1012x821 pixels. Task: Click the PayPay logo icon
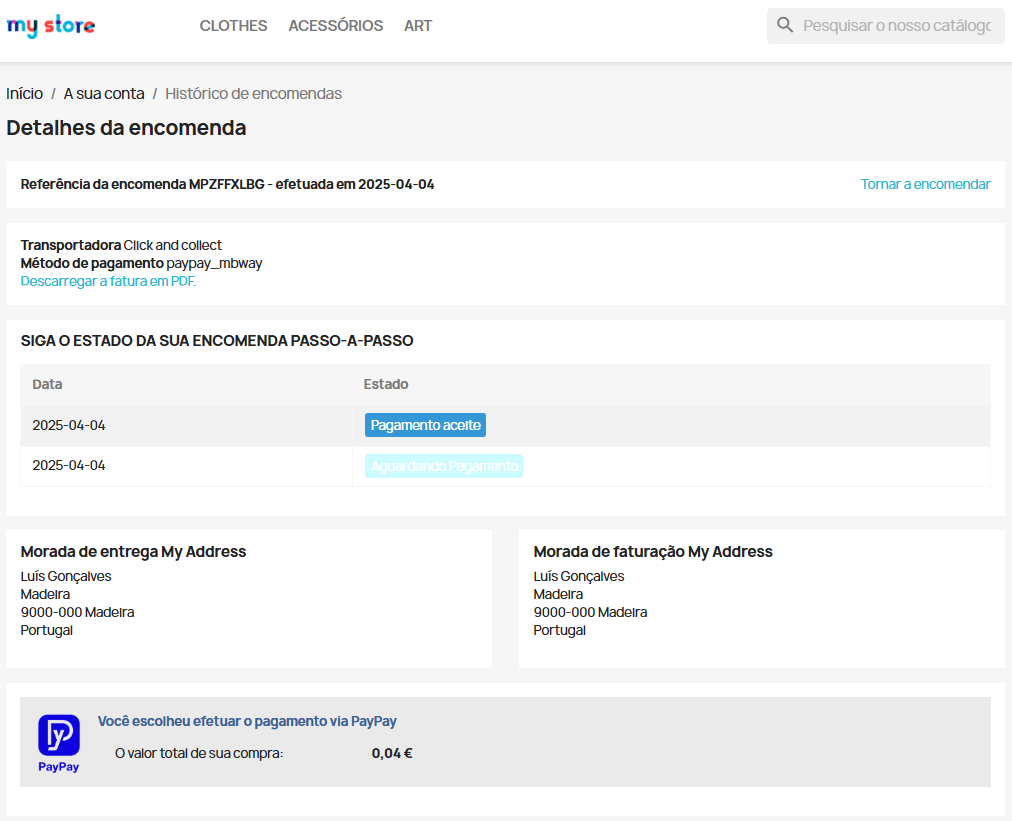[x=58, y=736]
